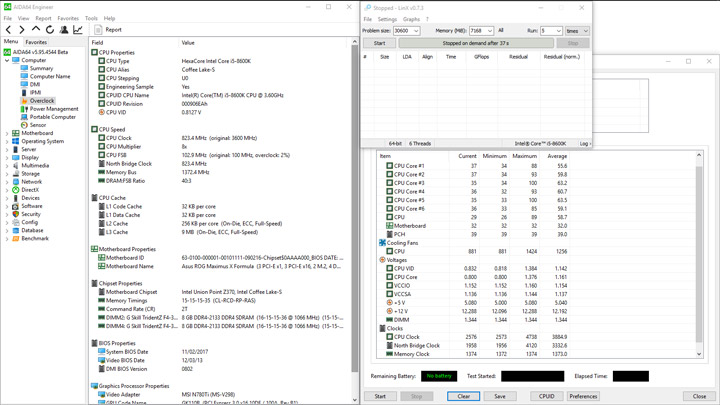Screen dimensions: 720x405
Task: Open the Memory (MiB) dropdown in LinX
Action: (490, 31)
